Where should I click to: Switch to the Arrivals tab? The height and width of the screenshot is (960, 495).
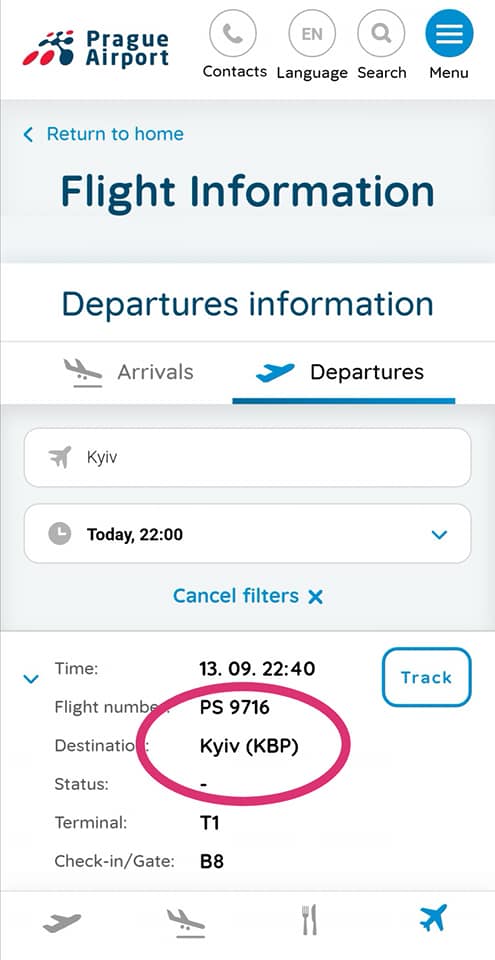coord(129,372)
